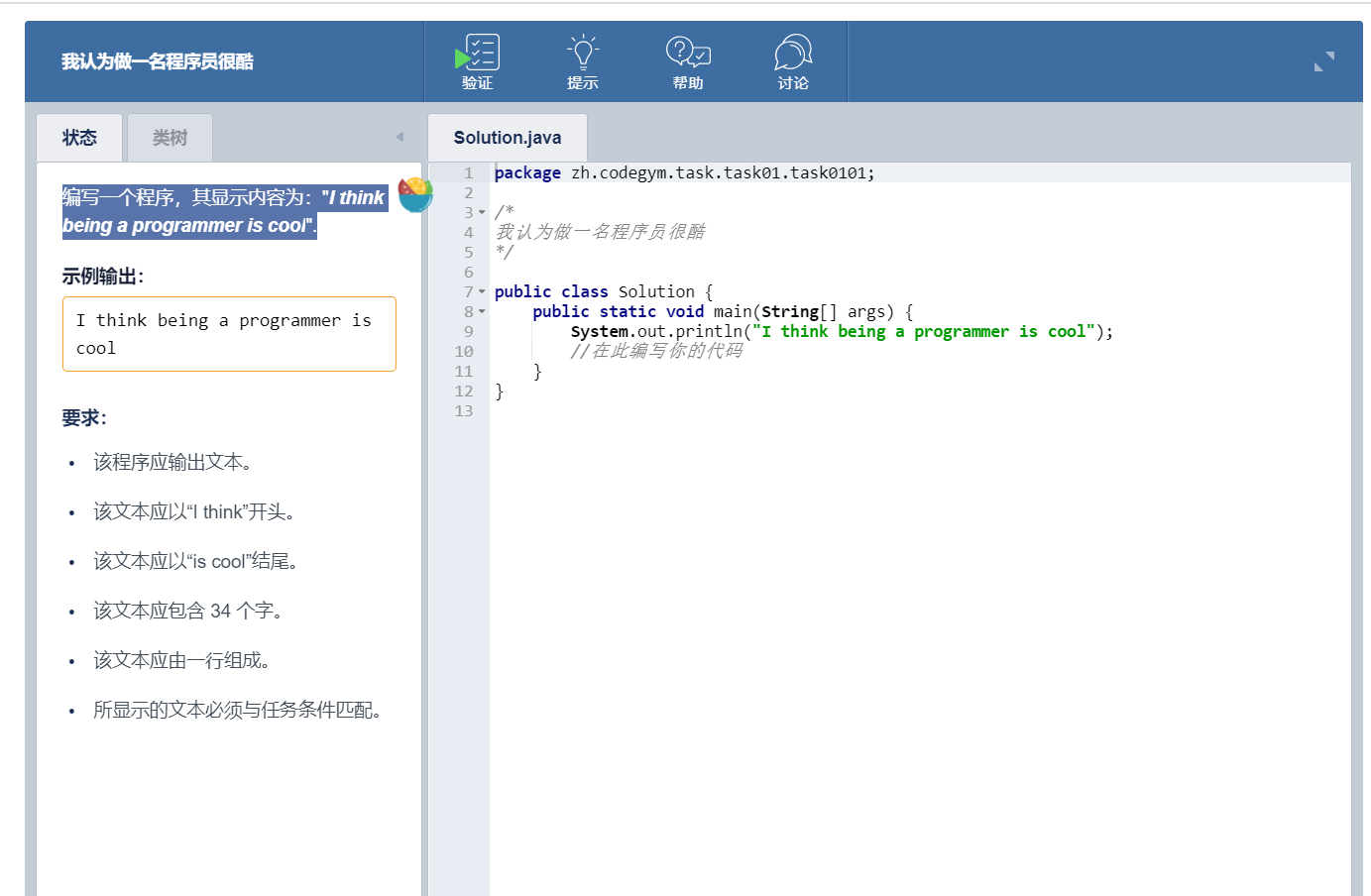
Task: Fold the comment block at line 3
Action: click(x=482, y=212)
